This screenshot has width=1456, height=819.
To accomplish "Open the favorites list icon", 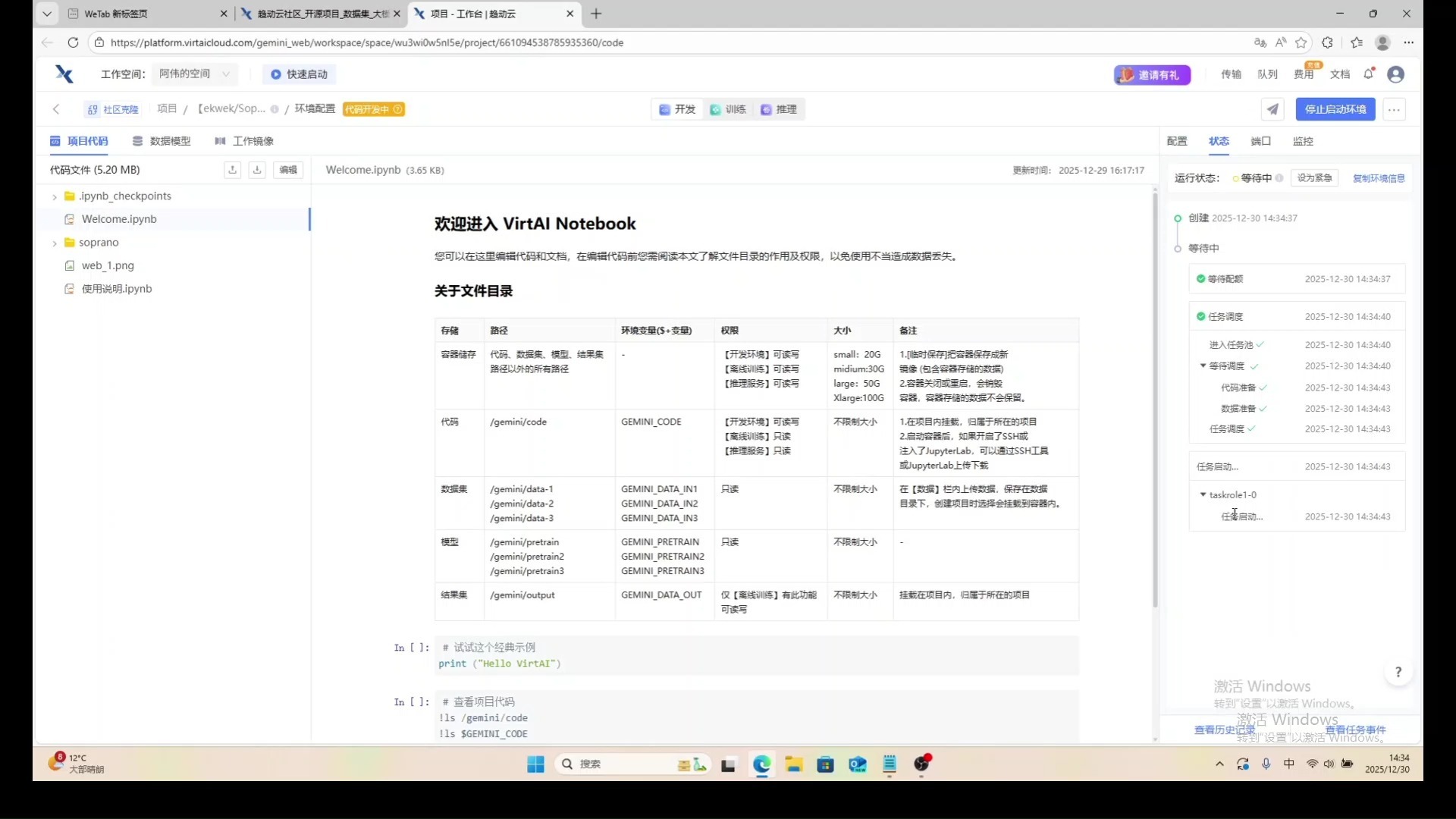I will (1357, 42).
